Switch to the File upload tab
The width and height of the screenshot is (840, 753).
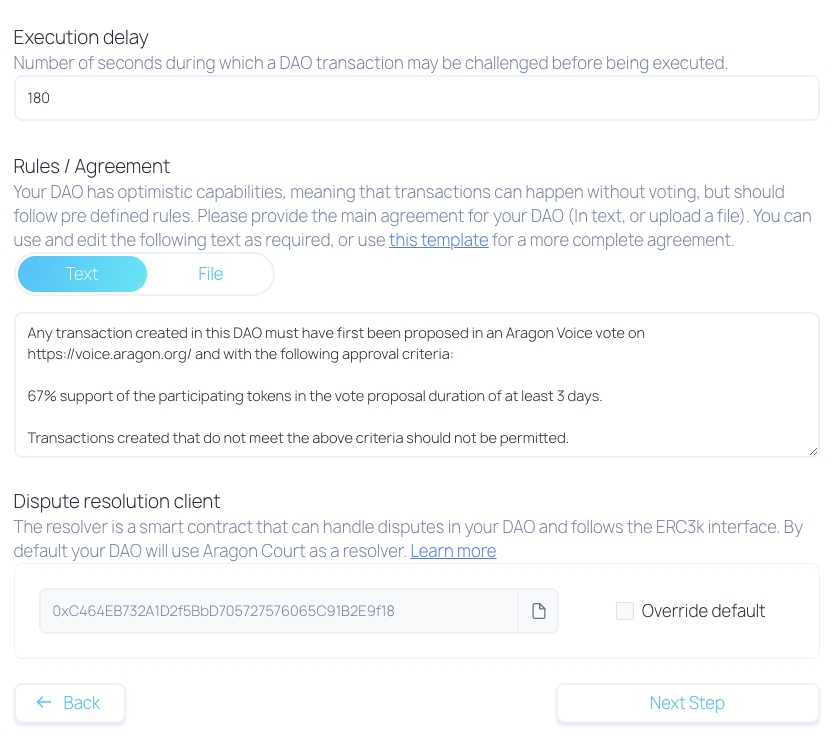[210, 274]
